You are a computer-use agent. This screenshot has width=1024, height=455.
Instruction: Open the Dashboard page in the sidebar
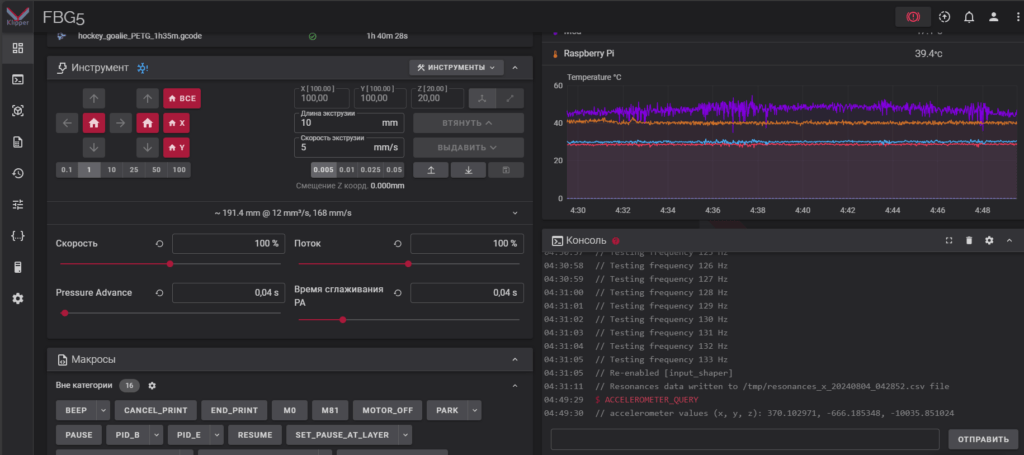[x=17, y=48]
